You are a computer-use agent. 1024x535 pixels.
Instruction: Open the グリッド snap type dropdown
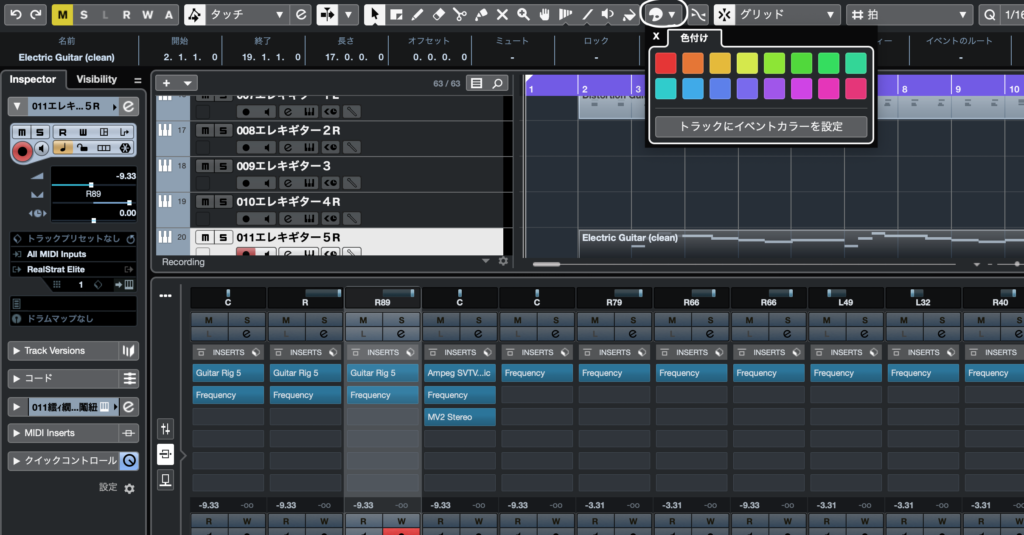(x=787, y=15)
